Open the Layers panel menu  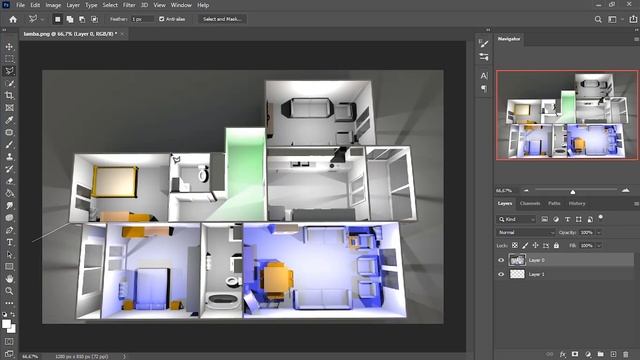pyautogui.click(x=636, y=204)
